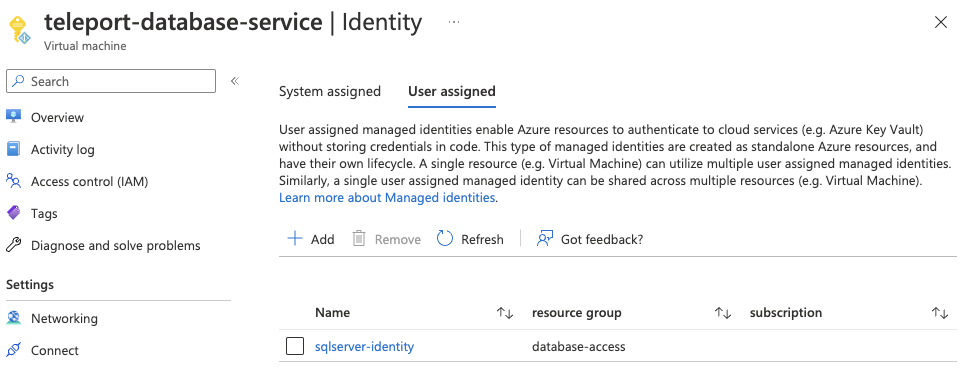Click Got feedback? label
Viewport: 965px width, 375px height.
602,240
